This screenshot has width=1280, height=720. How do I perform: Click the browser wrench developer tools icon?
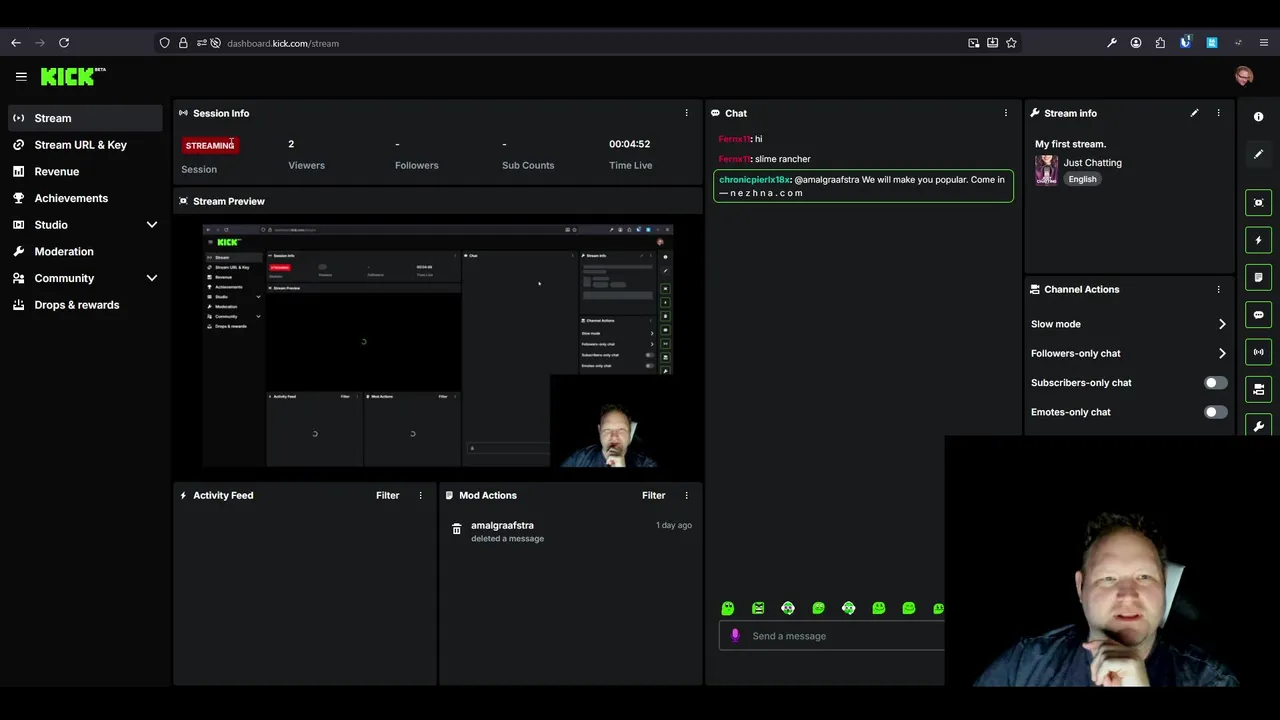[1112, 43]
